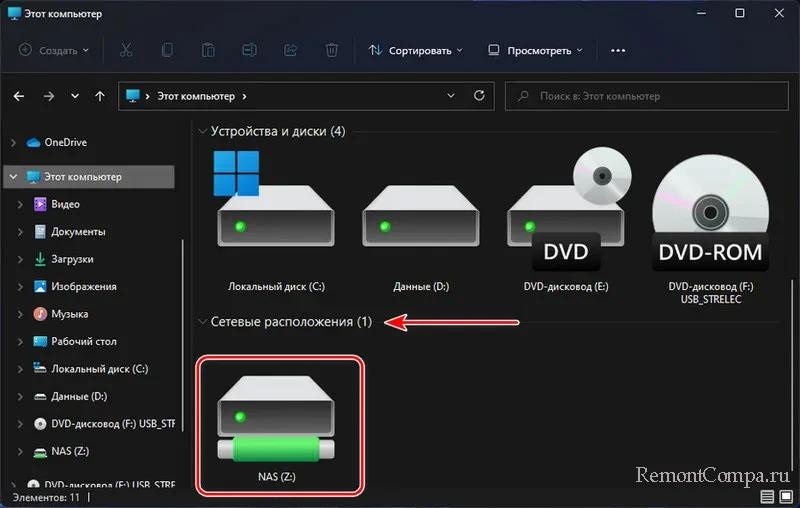Click the Copy icon in toolbar
Image resolution: width=800 pixels, height=508 pixels.
pyautogui.click(x=167, y=50)
